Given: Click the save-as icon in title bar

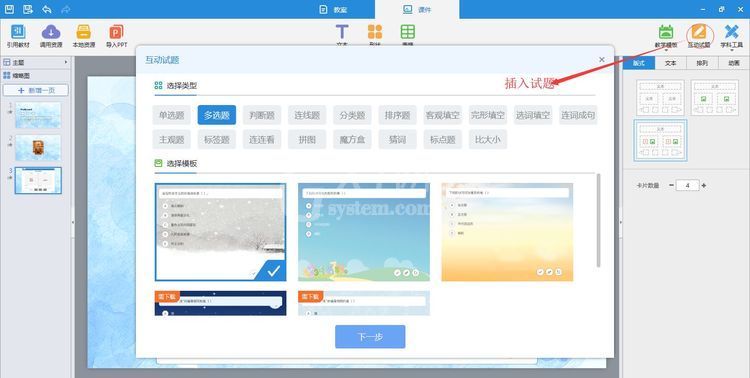Looking at the screenshot, I should click(28, 9).
